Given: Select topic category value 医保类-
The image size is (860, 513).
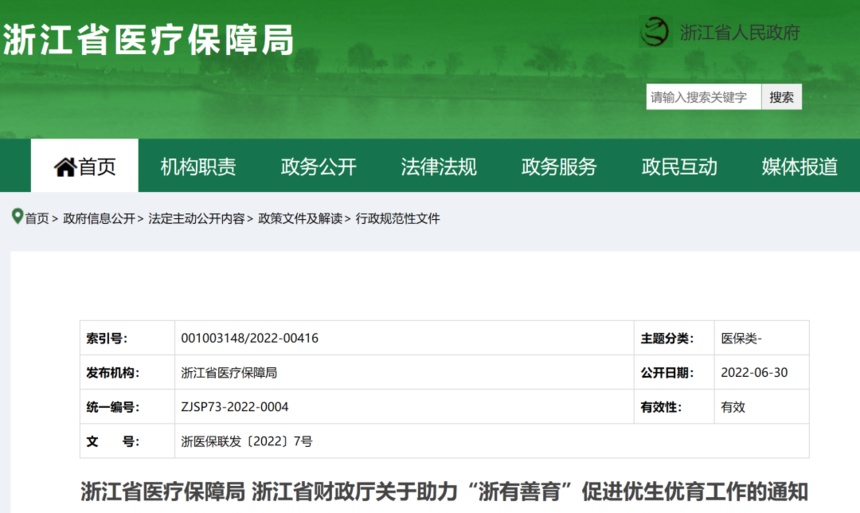Looking at the screenshot, I should pyautogui.click(x=741, y=338).
